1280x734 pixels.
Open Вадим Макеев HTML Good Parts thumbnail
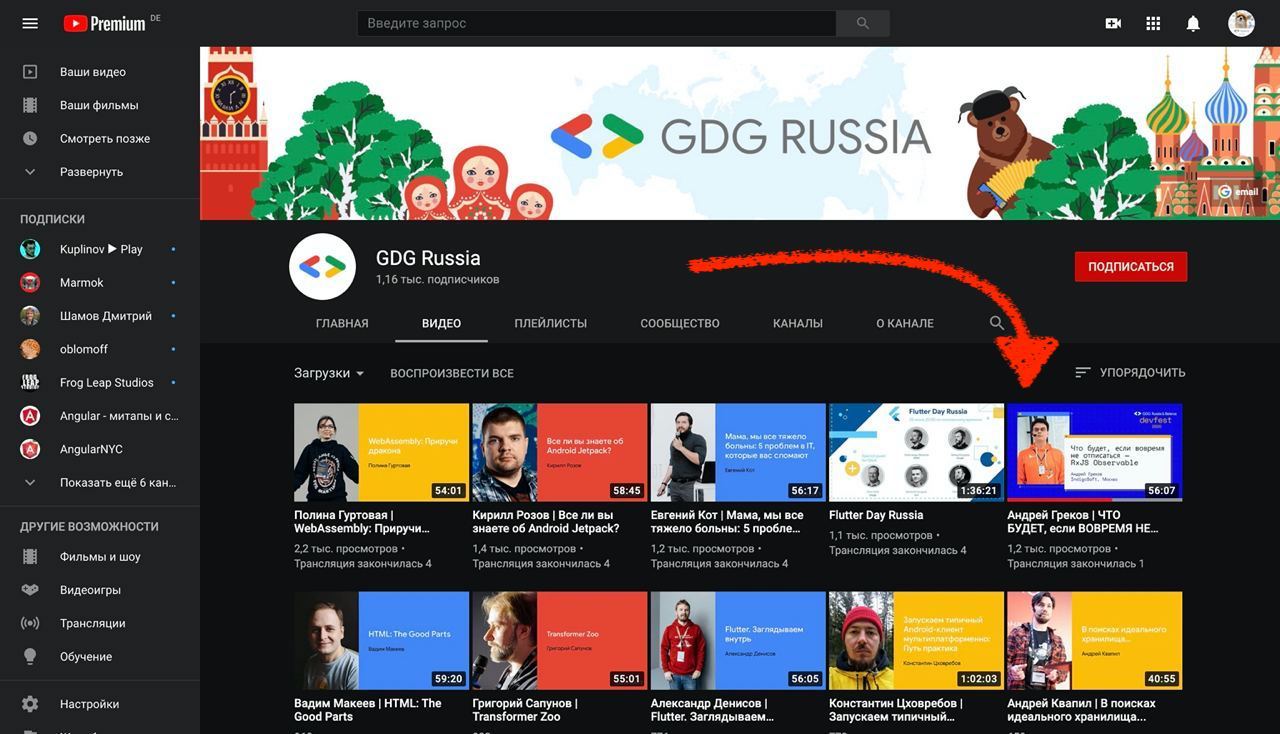[x=381, y=641]
